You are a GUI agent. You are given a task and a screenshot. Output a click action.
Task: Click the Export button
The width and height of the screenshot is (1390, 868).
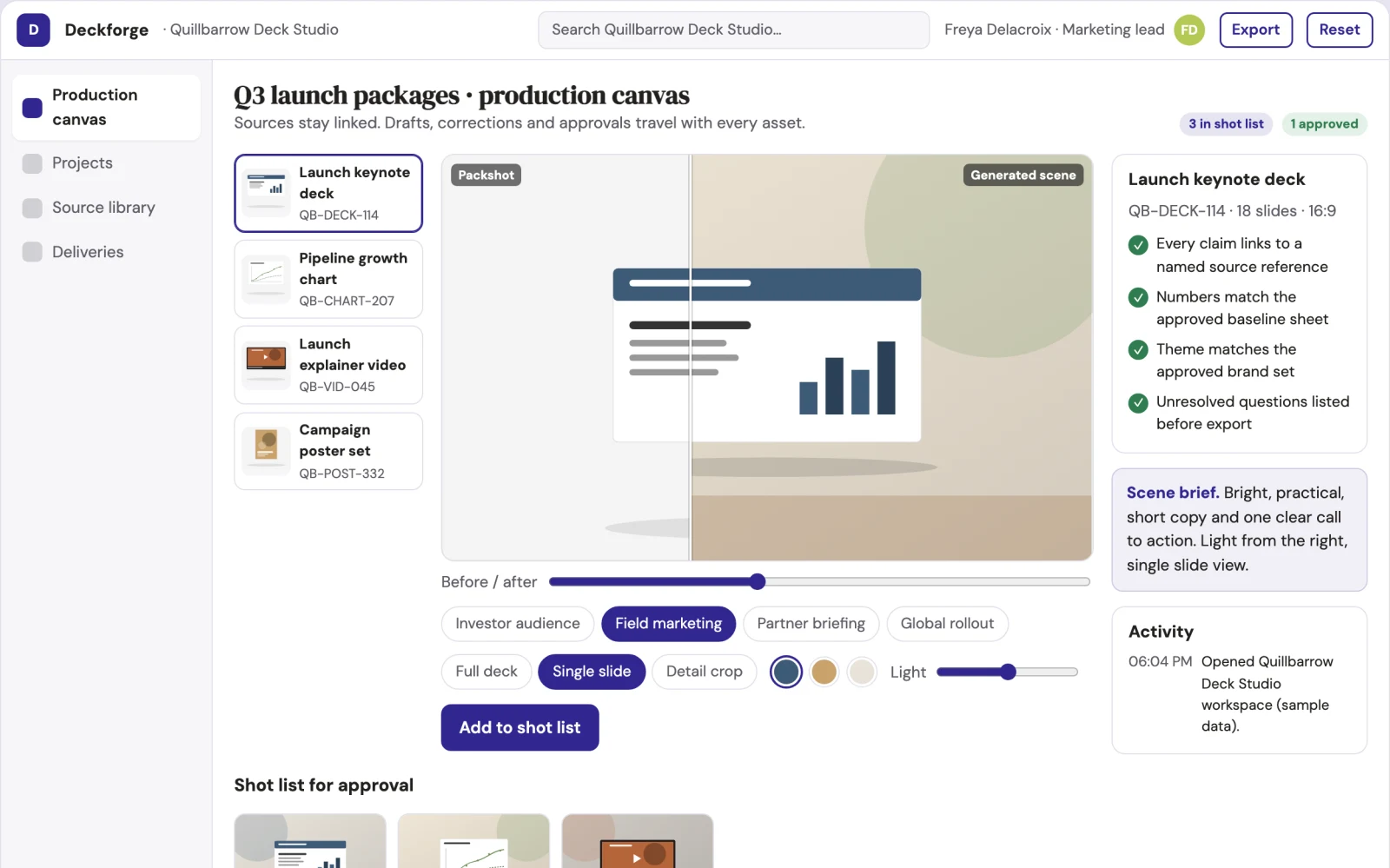[x=1255, y=30]
